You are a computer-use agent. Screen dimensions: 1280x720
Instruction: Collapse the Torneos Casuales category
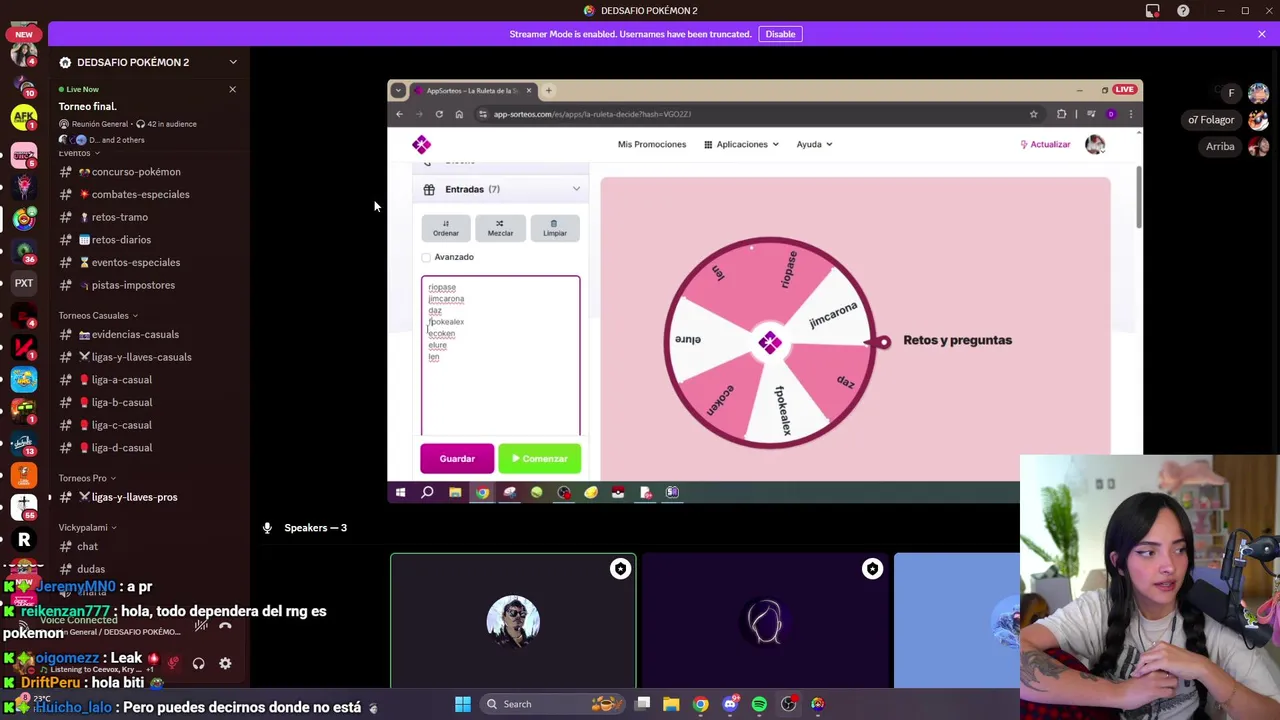98,315
